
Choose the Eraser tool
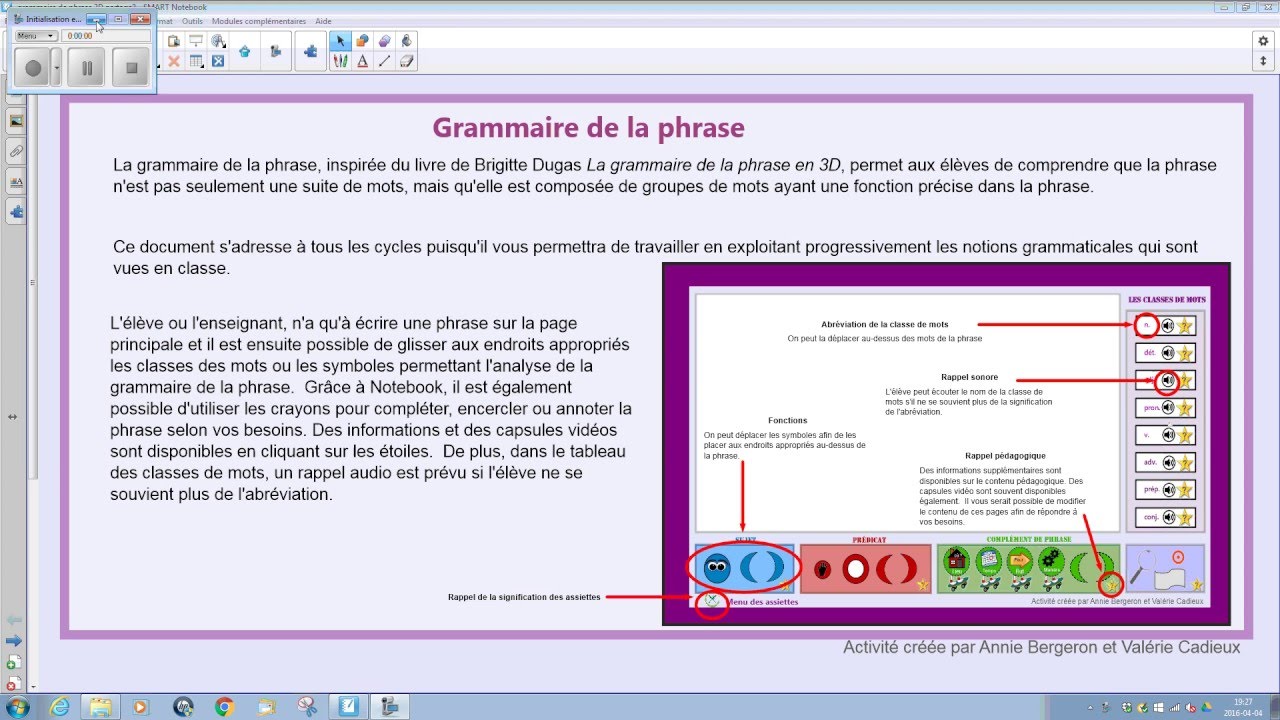pyautogui.click(x=406, y=61)
